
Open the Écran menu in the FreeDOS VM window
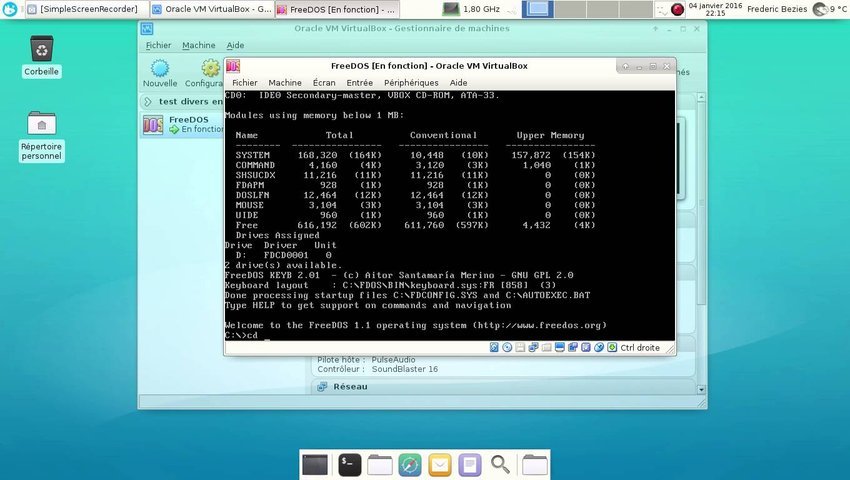(324, 82)
